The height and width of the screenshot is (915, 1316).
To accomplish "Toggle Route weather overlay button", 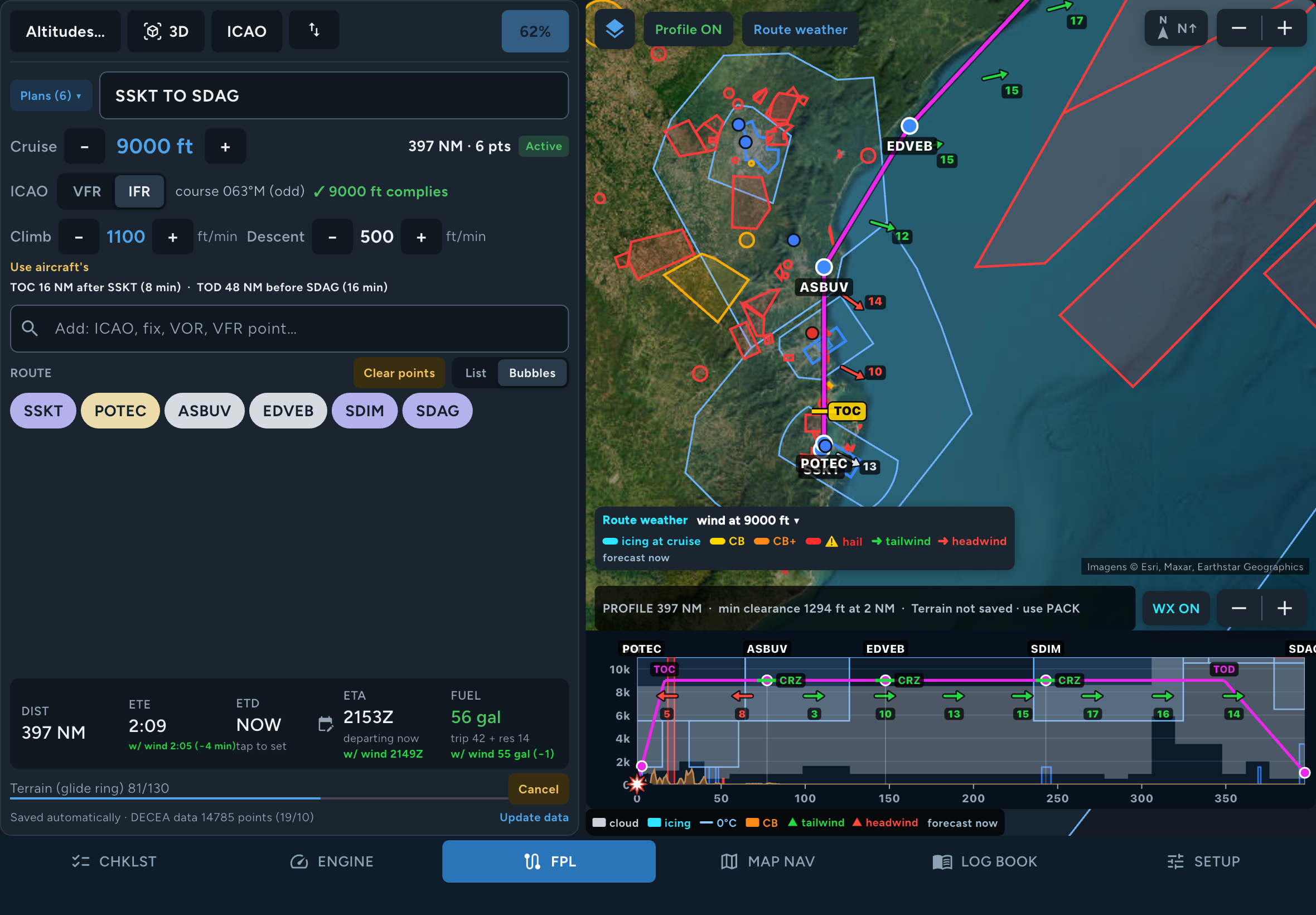I will click(x=800, y=29).
